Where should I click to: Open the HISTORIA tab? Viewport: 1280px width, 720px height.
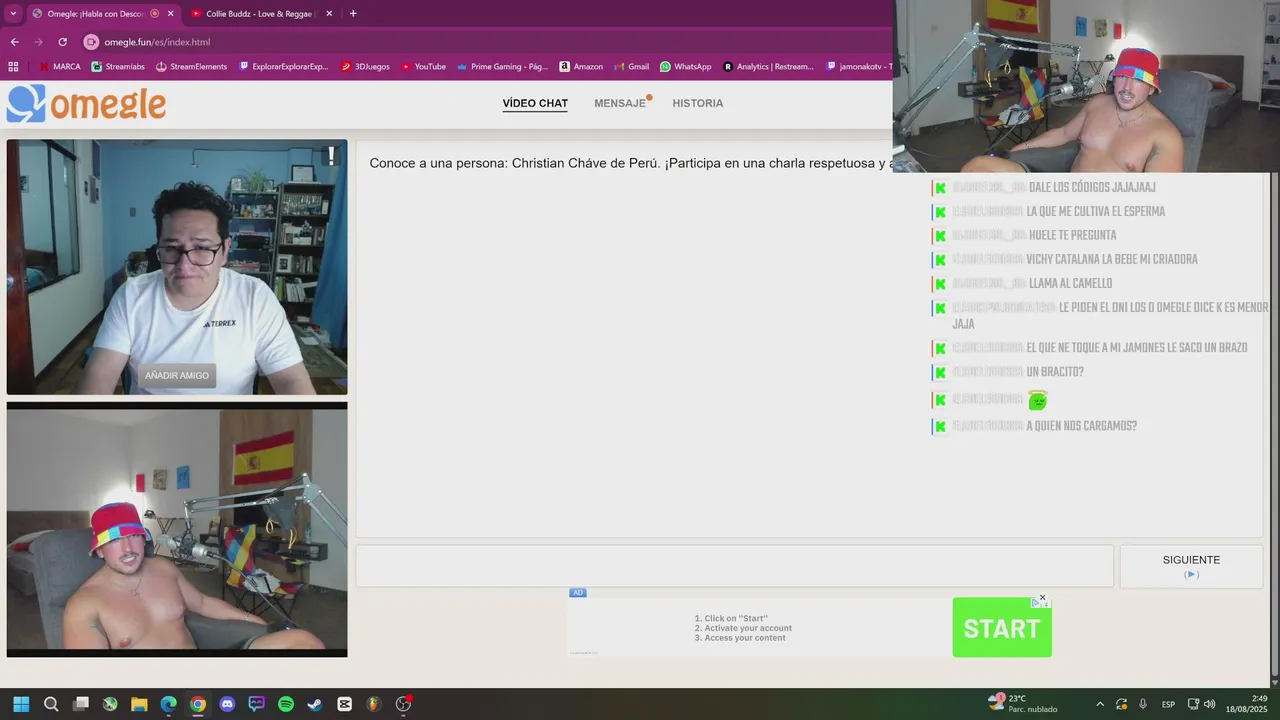point(697,104)
